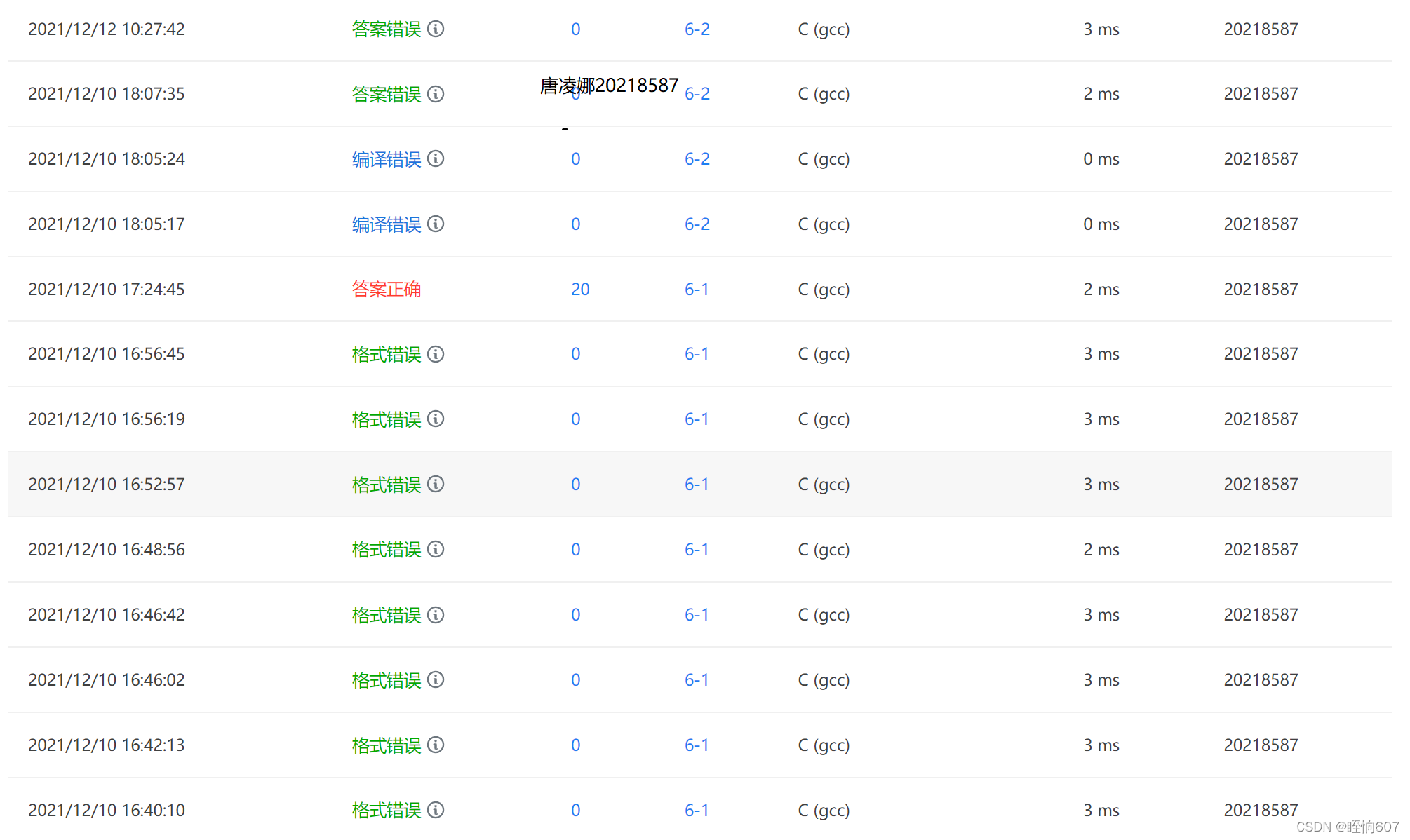
Task: Show info for 16:46:02 format error
Action: click(436, 679)
